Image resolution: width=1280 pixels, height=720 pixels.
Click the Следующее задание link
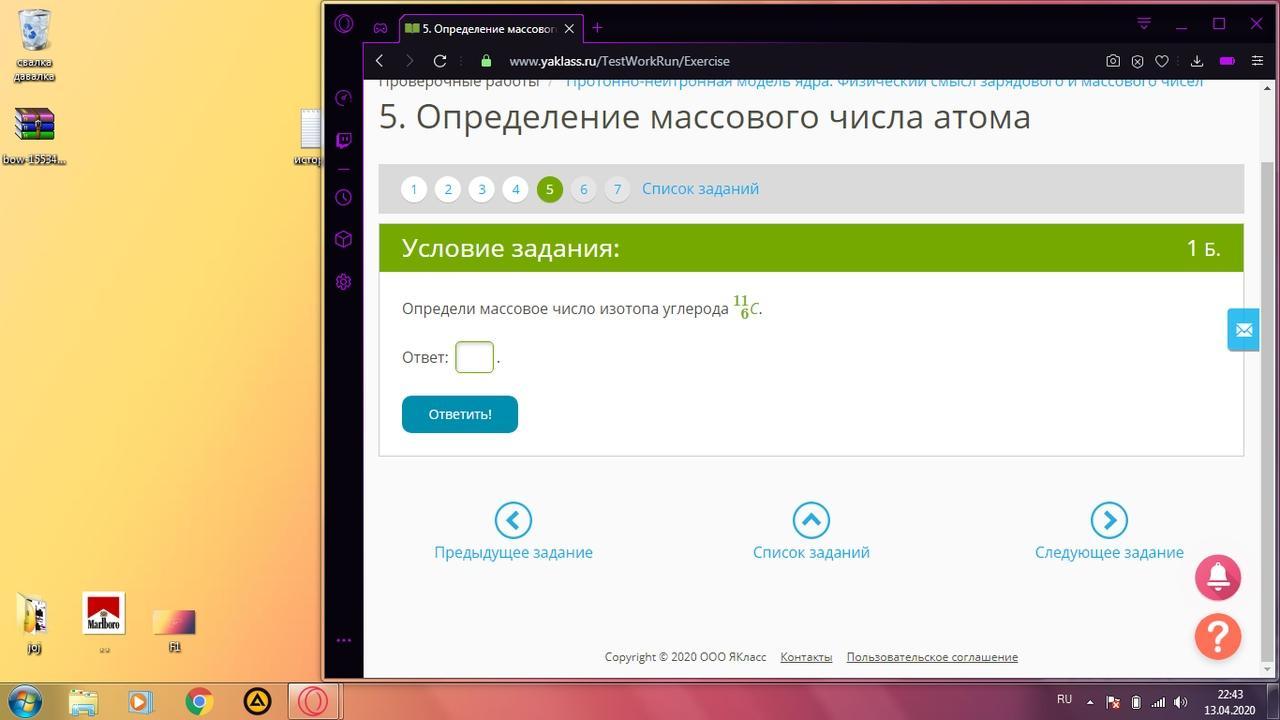[1109, 552]
